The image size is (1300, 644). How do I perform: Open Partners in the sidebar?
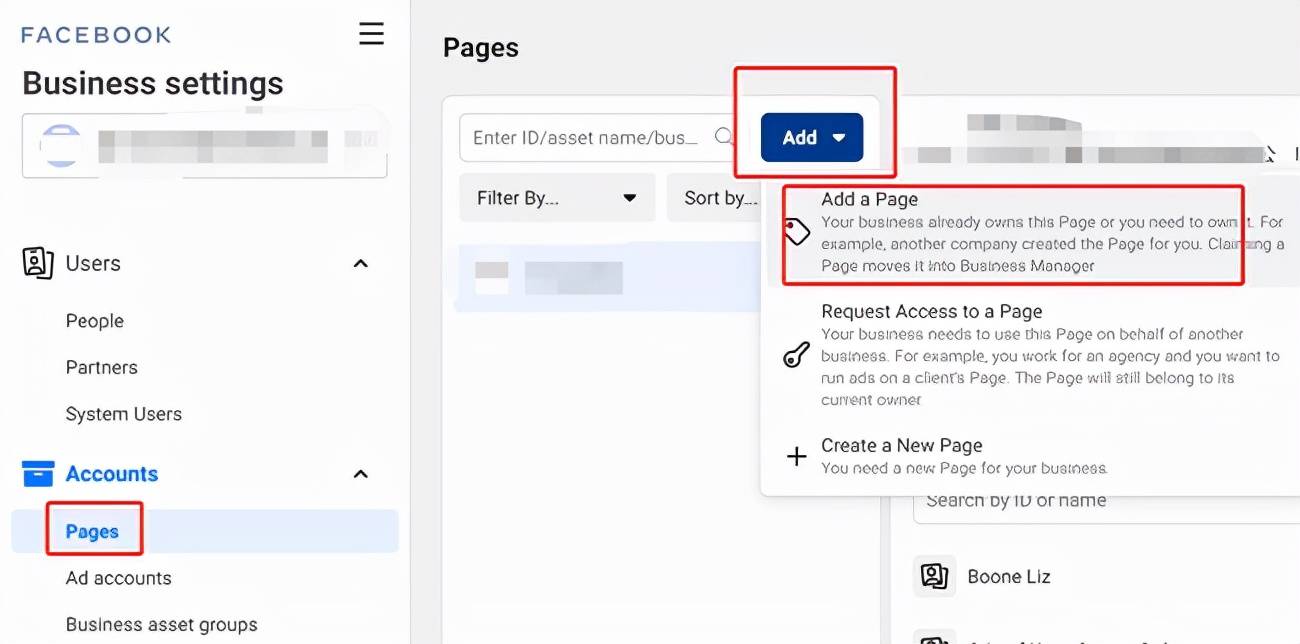(x=102, y=367)
